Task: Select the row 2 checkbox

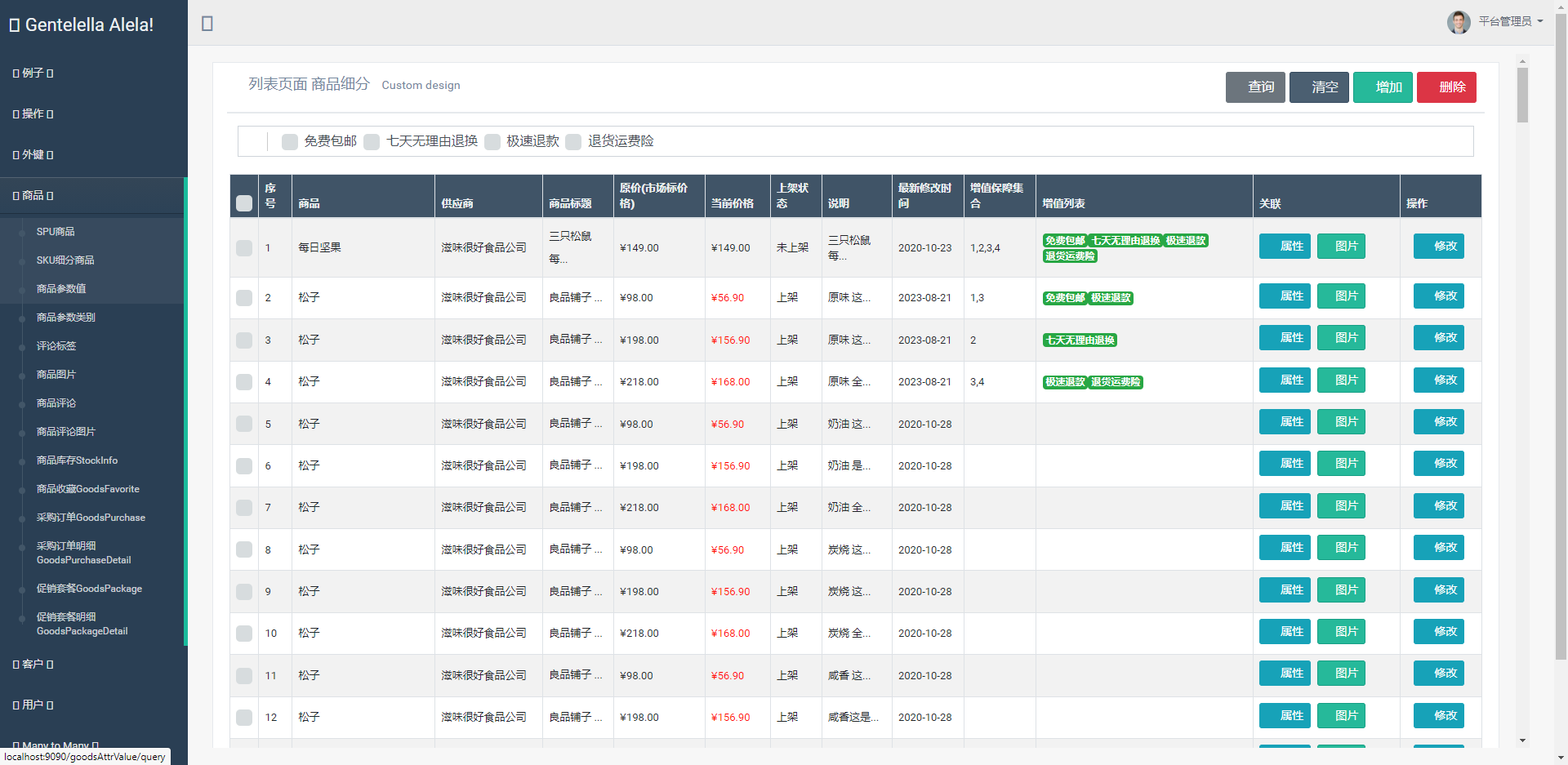Action: pos(244,298)
